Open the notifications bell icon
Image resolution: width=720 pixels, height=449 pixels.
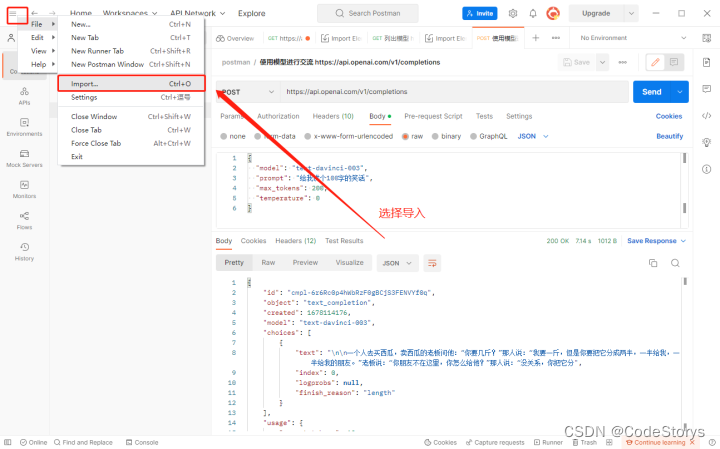click(x=533, y=13)
